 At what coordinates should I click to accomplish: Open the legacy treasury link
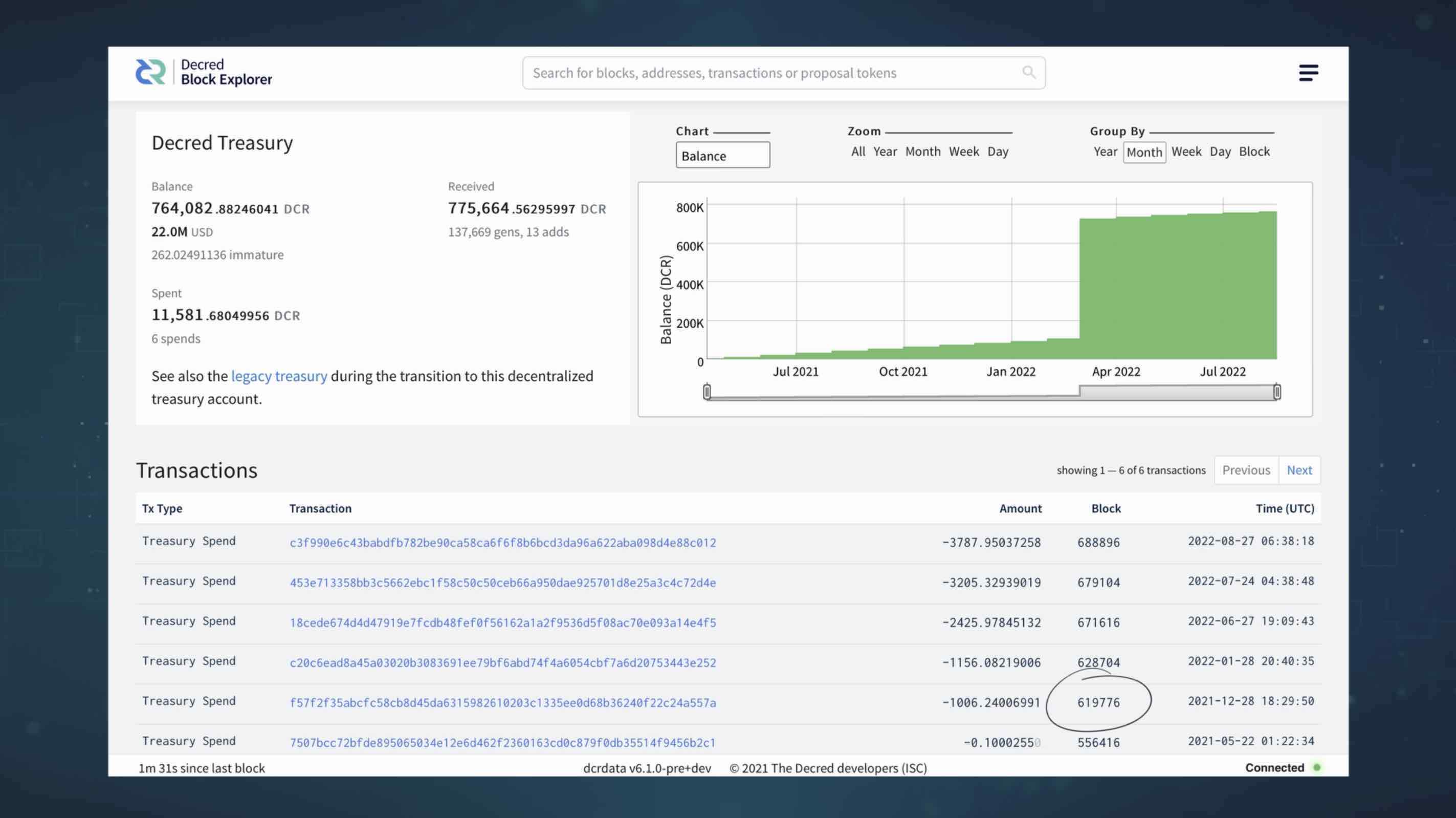coord(279,376)
